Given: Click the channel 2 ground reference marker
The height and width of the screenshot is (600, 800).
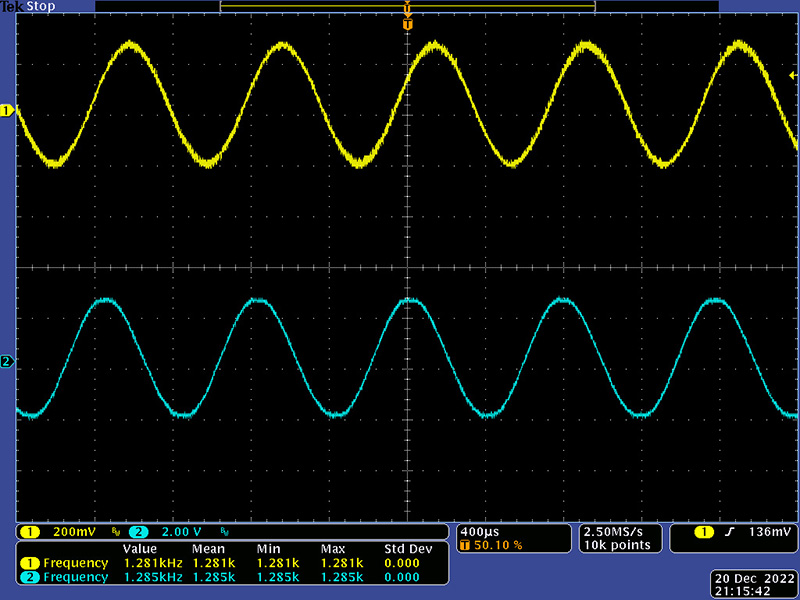Looking at the screenshot, I should coord(7,362).
